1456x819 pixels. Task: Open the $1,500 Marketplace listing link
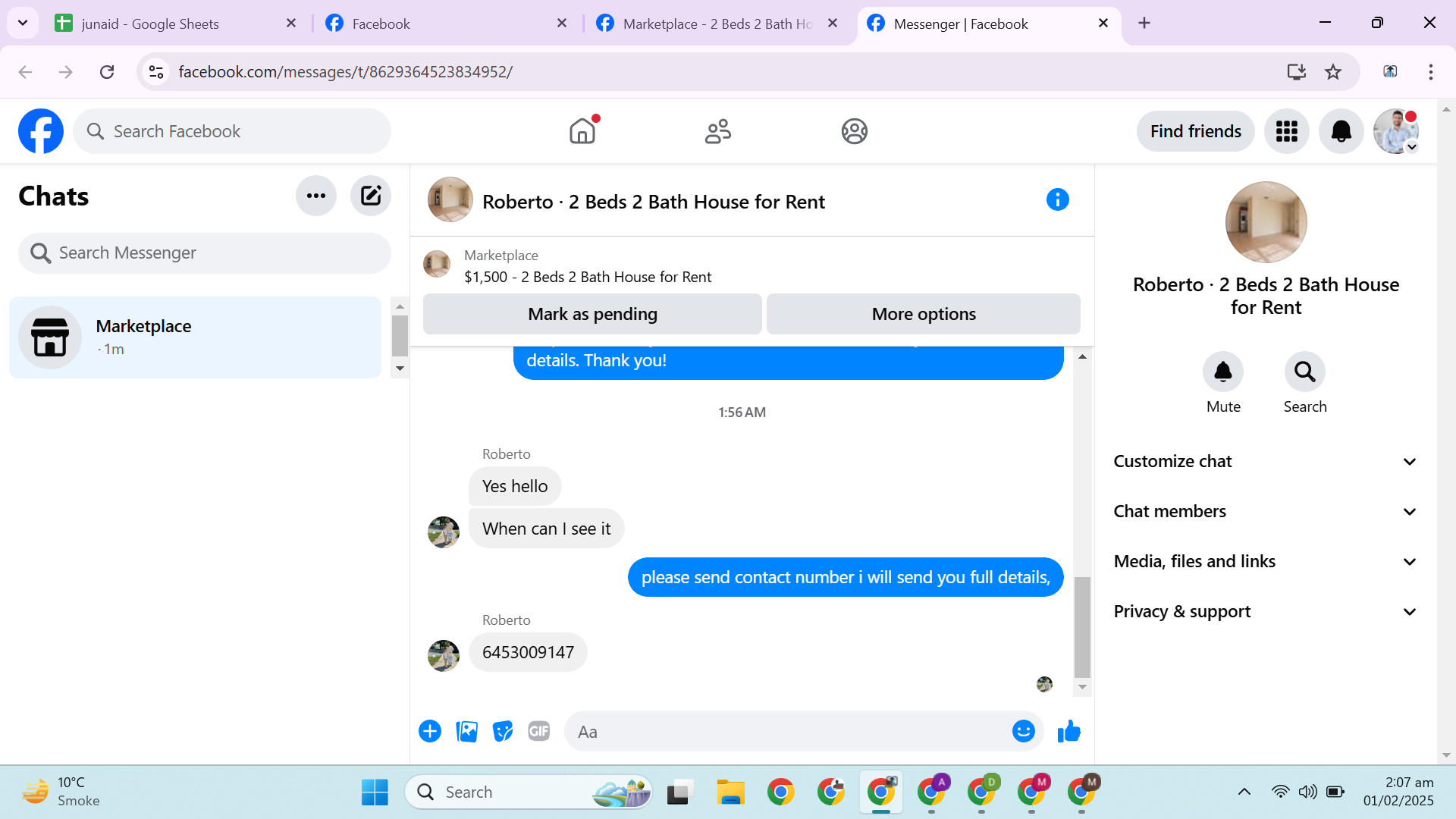(x=588, y=277)
